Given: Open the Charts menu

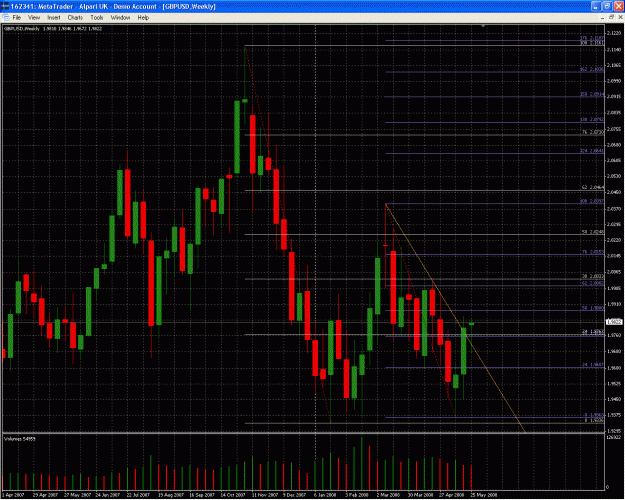Looking at the screenshot, I should point(75,18).
